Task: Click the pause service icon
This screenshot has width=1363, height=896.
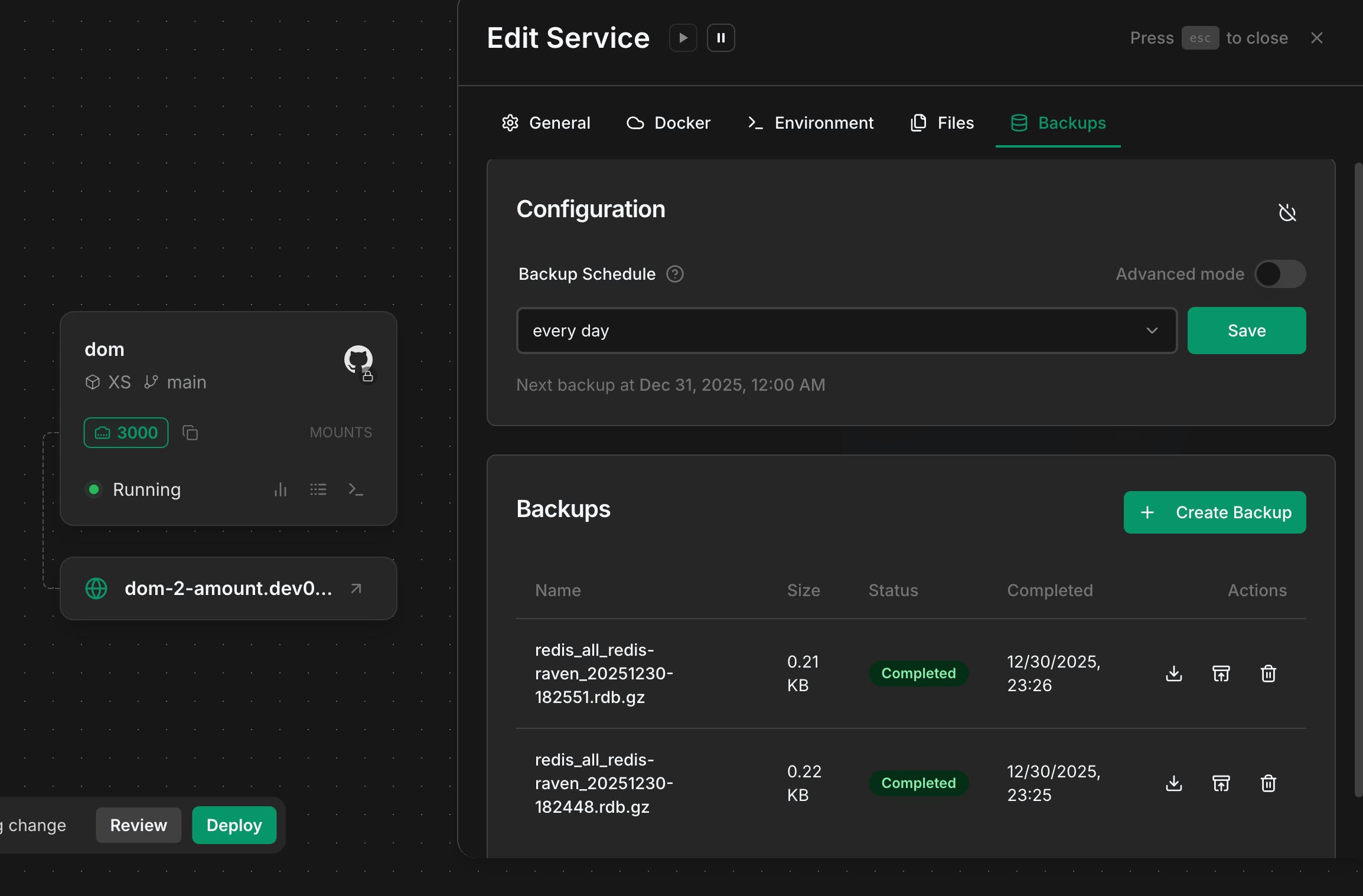Action: (720, 38)
